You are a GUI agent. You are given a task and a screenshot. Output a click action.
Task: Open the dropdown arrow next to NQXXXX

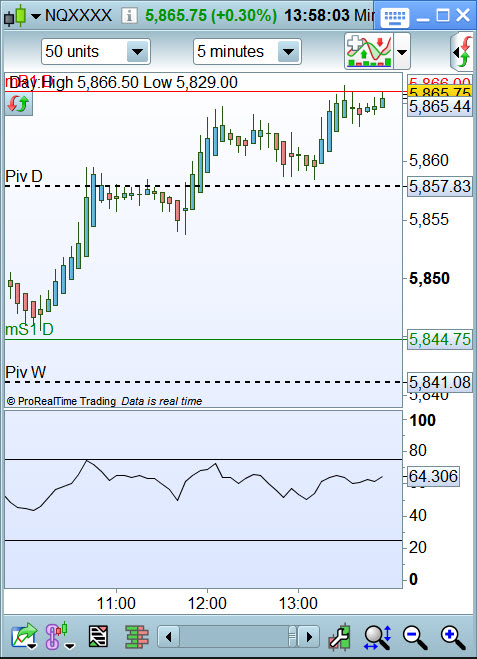(x=36, y=16)
